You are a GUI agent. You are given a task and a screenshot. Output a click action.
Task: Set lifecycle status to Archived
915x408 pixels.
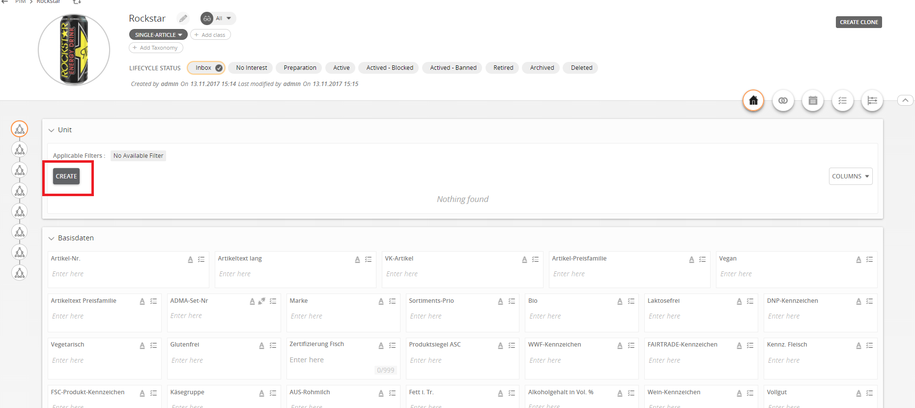[x=542, y=68]
